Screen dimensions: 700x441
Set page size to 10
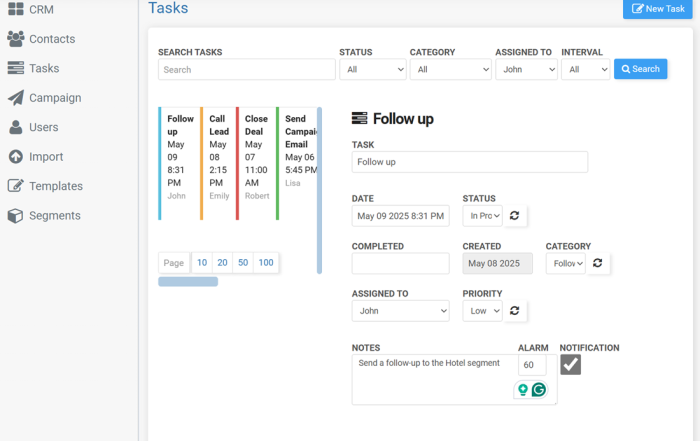(202, 262)
